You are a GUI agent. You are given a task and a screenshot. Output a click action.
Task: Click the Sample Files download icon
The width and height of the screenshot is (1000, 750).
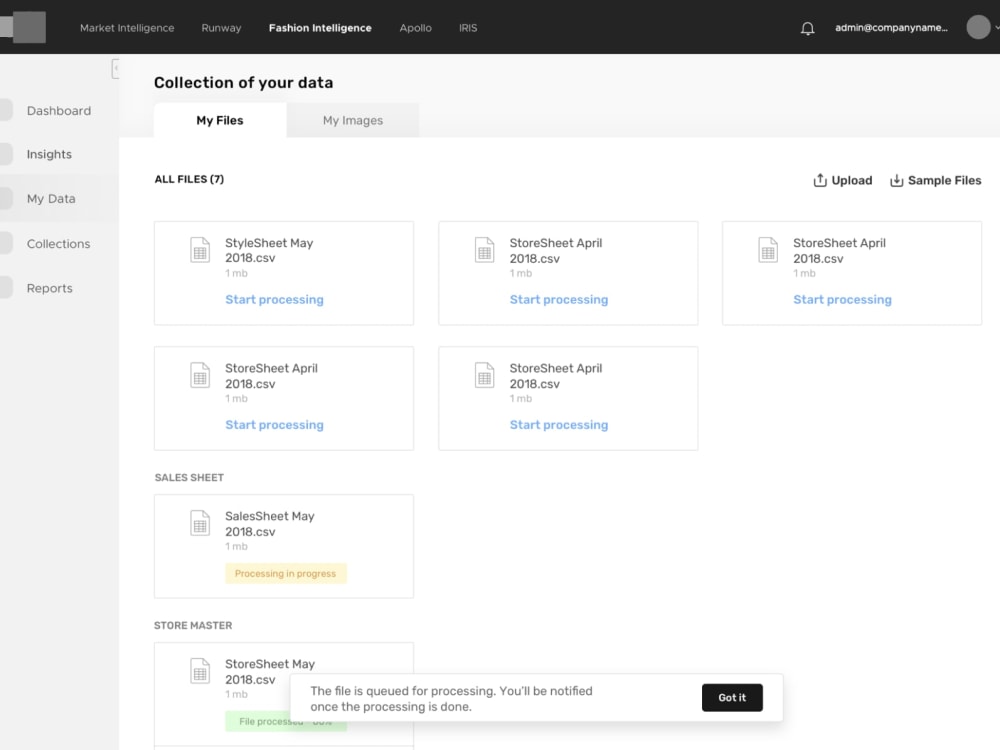tap(893, 180)
